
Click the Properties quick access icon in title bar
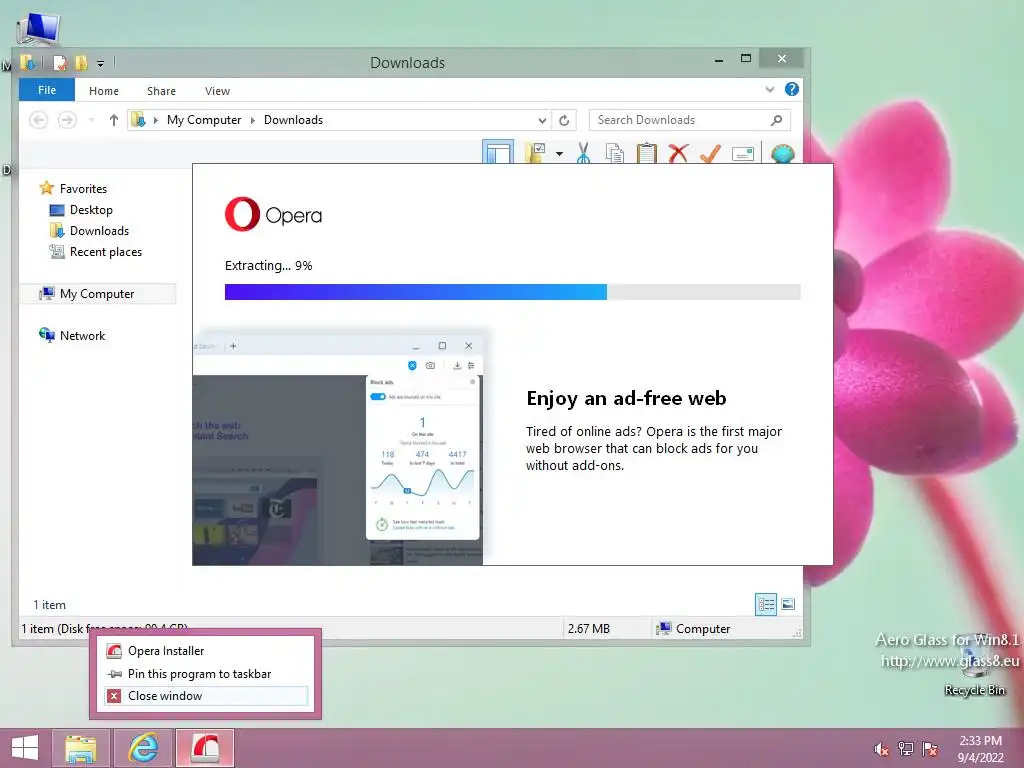59,63
